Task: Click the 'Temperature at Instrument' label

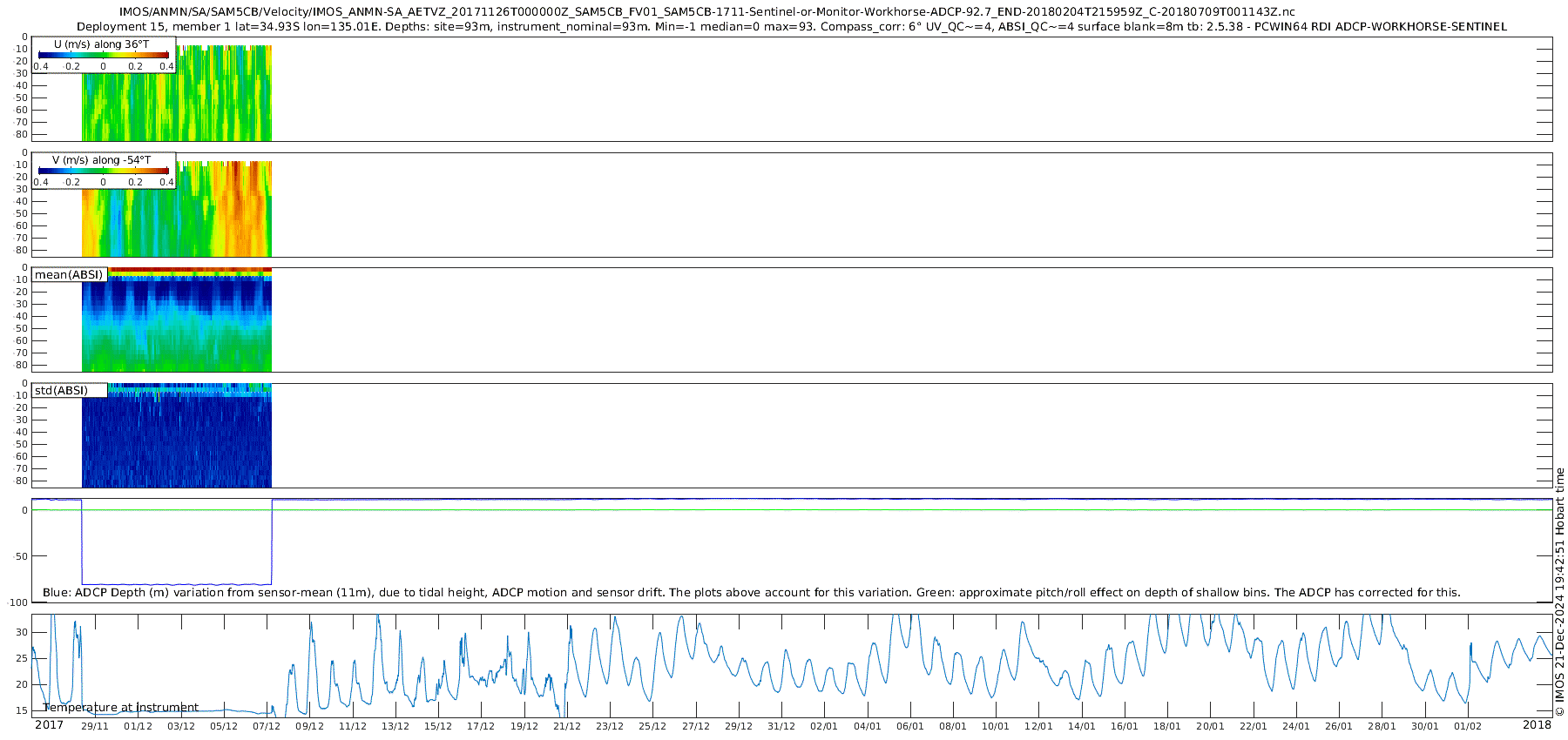Action: pos(121,708)
